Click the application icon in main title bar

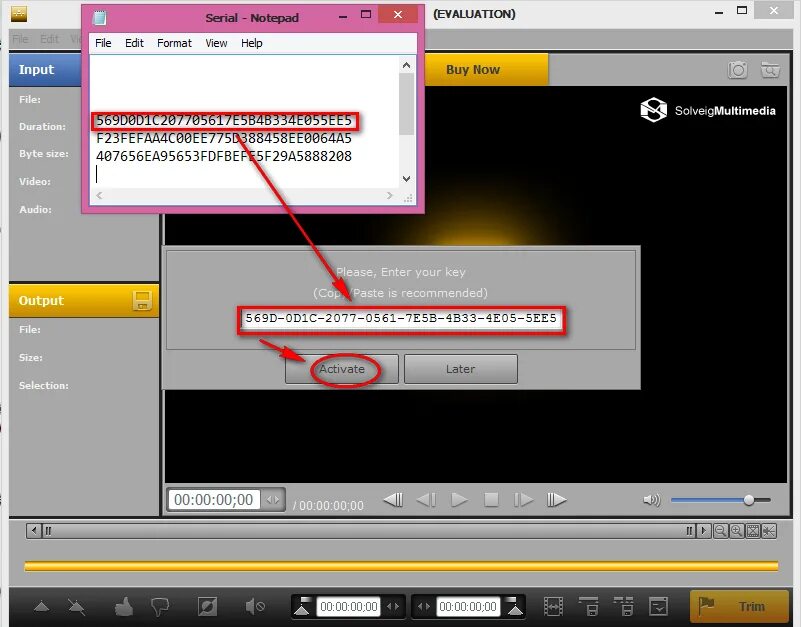tap(19, 14)
